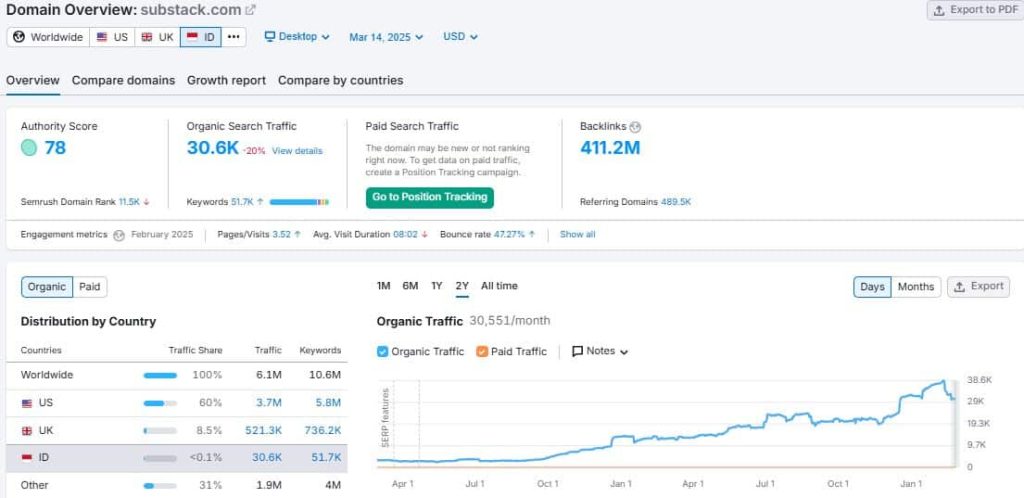Image resolution: width=1024 pixels, height=498 pixels.
Task: Click the Worldwide traffic share bar
Action: (160, 375)
